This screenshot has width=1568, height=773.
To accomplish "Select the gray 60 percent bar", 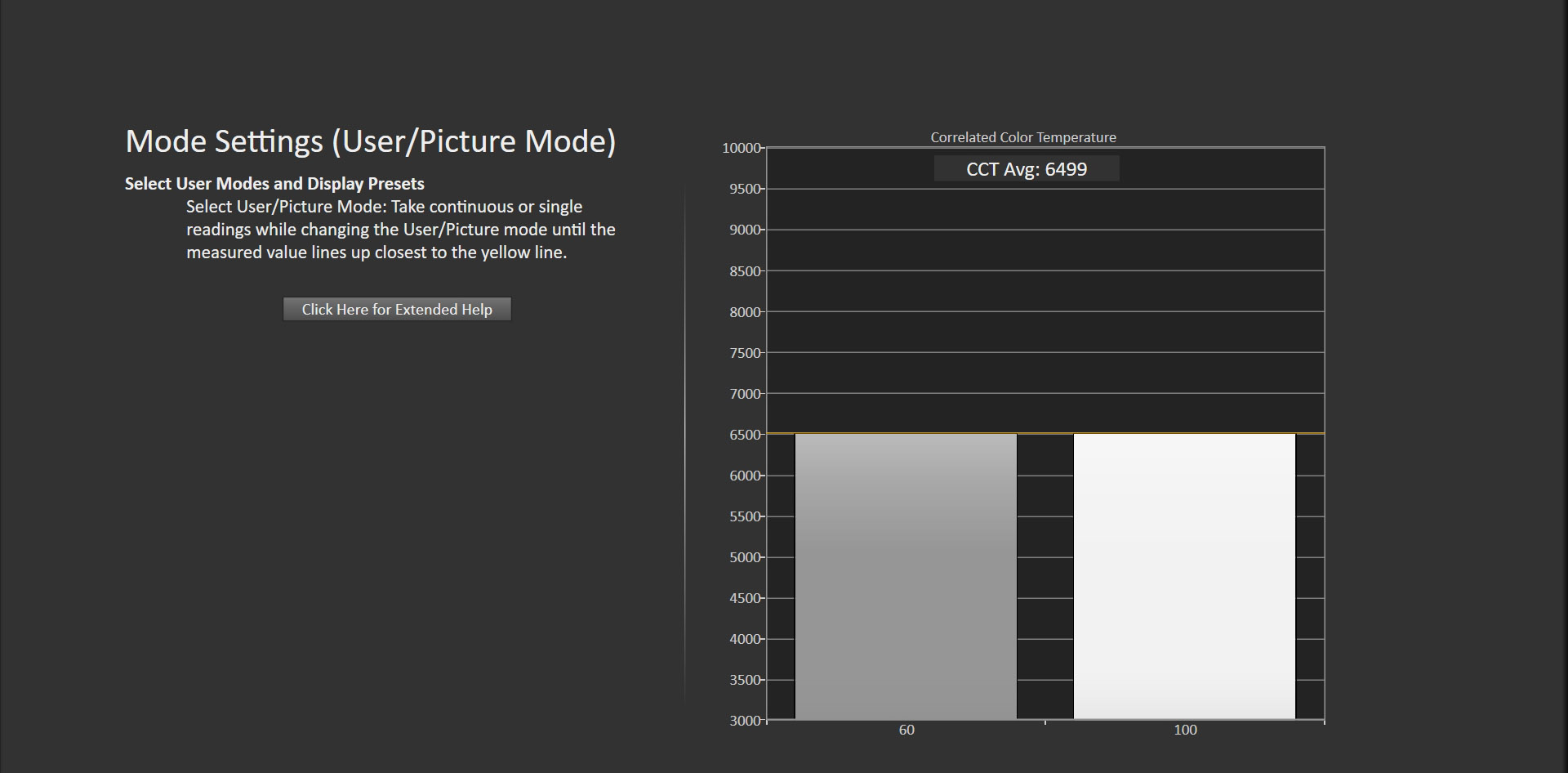I will point(906,576).
